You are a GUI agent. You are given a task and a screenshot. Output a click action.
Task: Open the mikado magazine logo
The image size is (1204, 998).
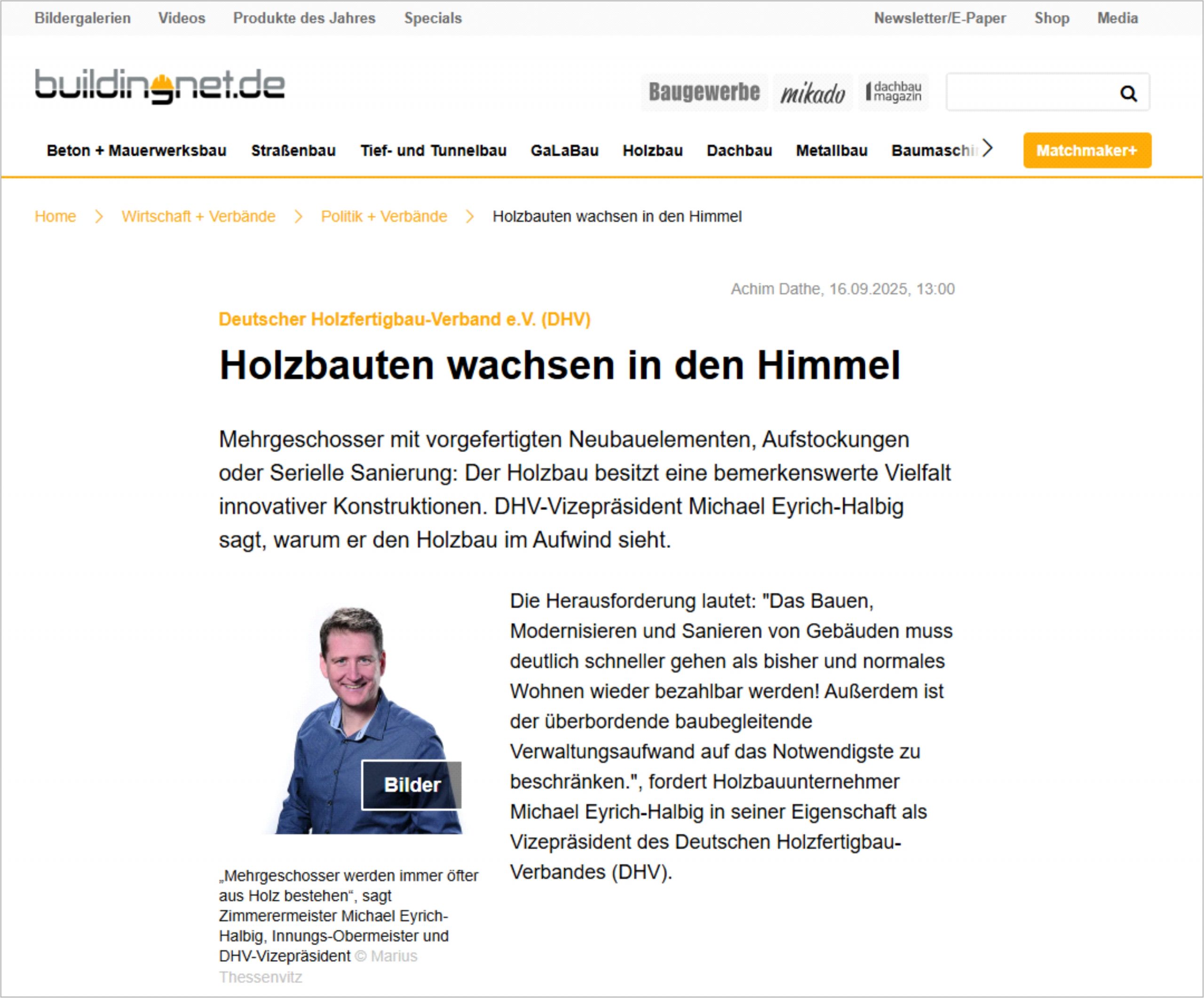[812, 93]
